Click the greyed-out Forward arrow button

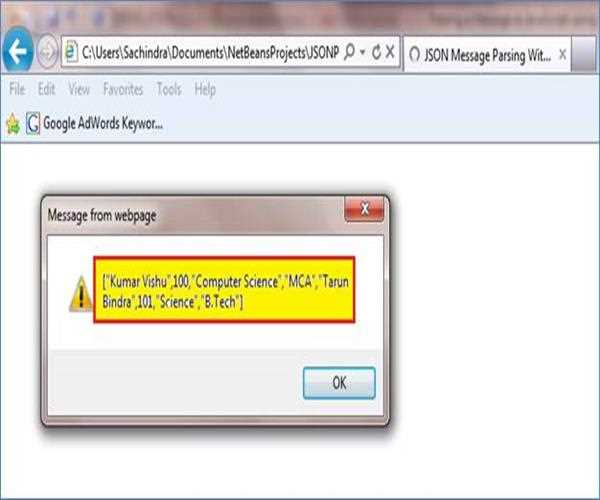click(x=47, y=52)
